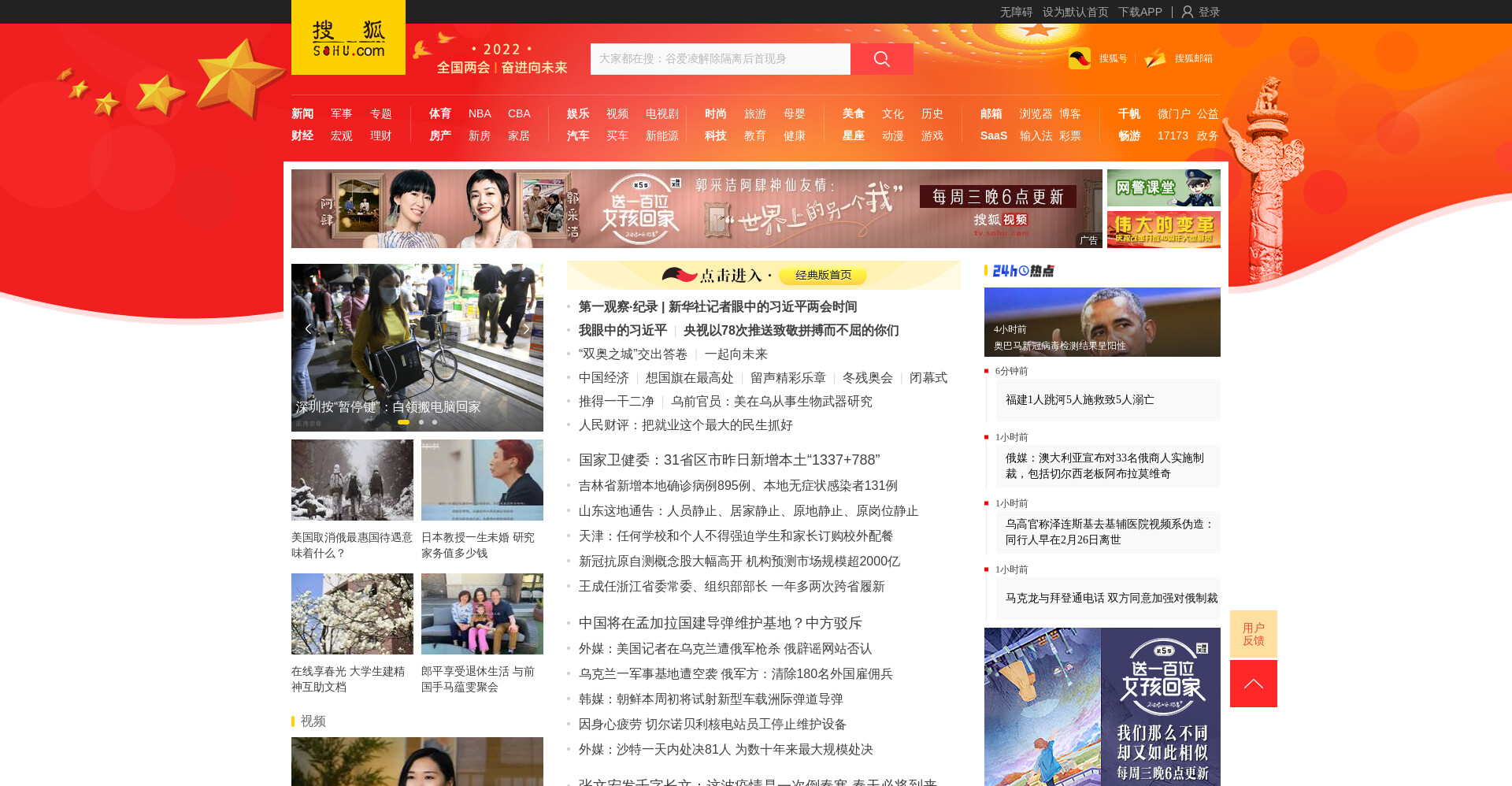The width and height of the screenshot is (1512, 786).
Task: Open the 中国将在孟加拉国 headline
Action: (721, 623)
